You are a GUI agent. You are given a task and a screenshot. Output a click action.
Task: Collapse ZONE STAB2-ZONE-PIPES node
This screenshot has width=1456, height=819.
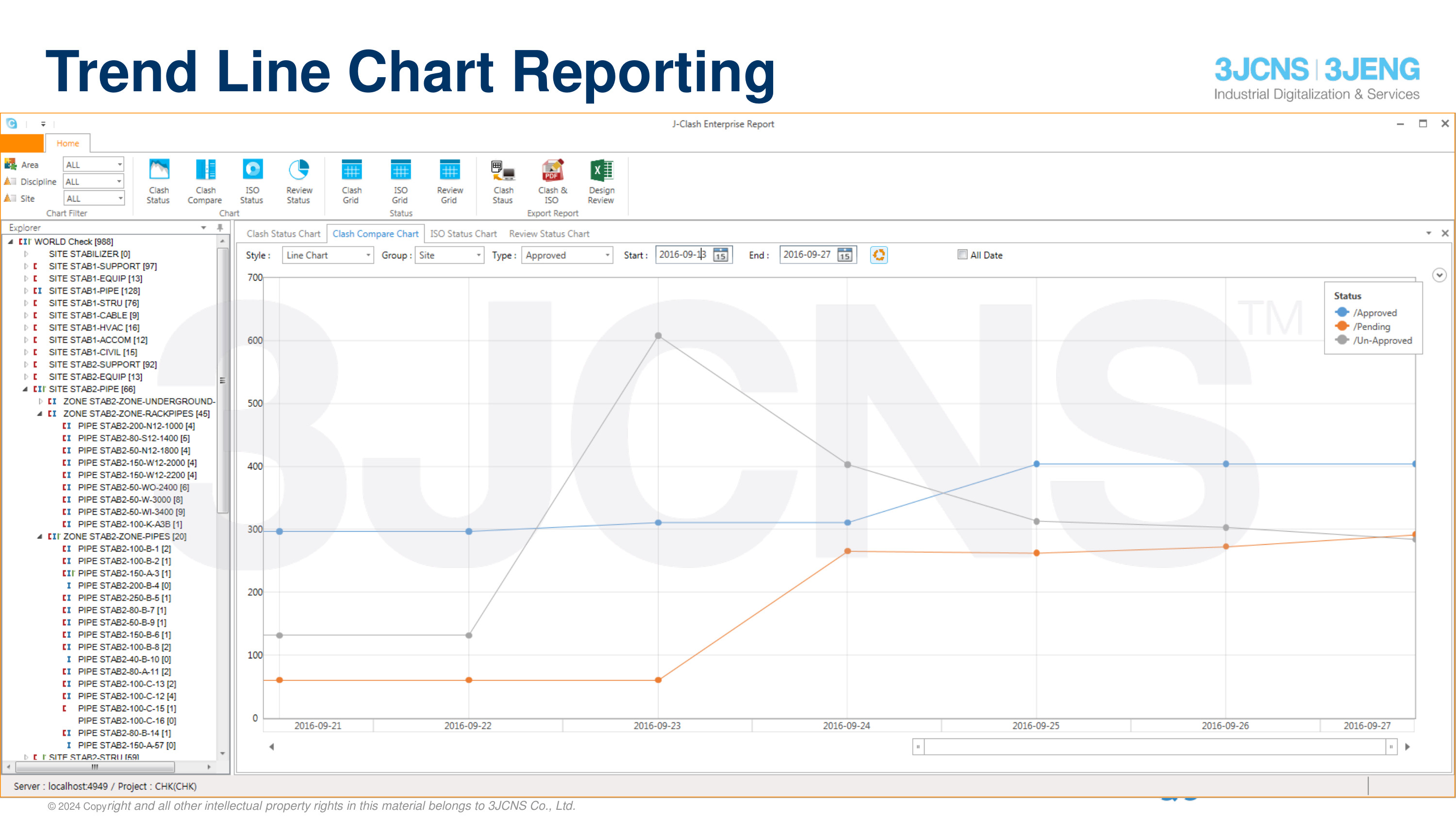[40, 536]
